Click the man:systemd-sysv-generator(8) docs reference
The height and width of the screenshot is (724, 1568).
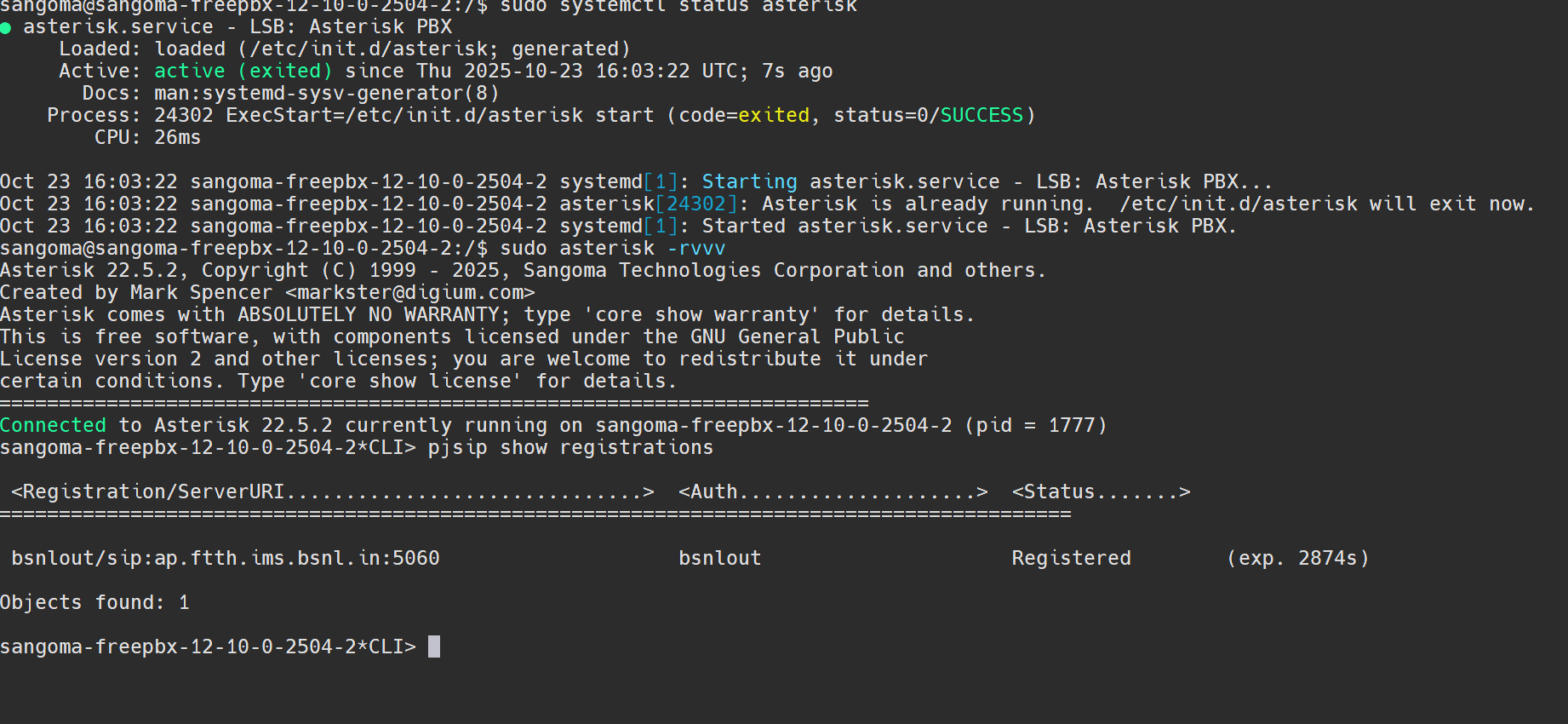(326, 93)
